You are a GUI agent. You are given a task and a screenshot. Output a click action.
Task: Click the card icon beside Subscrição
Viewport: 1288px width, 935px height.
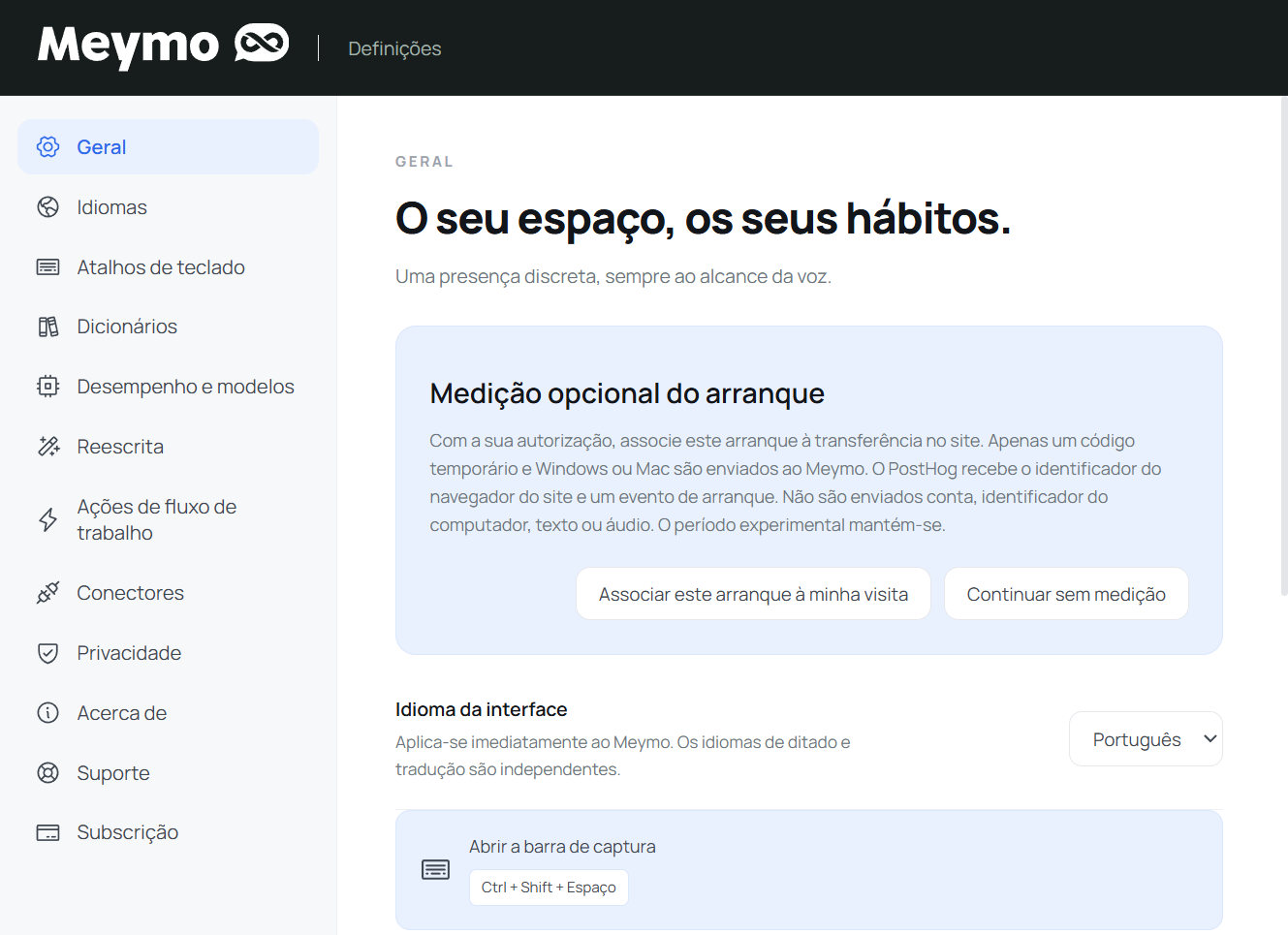point(47,832)
